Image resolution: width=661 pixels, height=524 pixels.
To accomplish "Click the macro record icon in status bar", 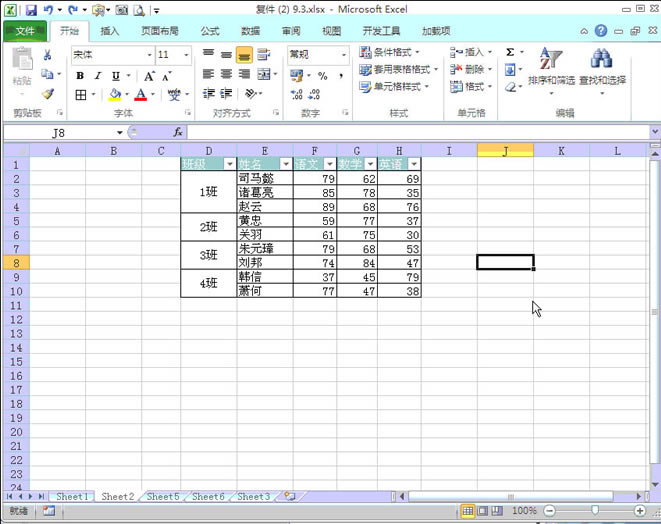I will (x=49, y=511).
